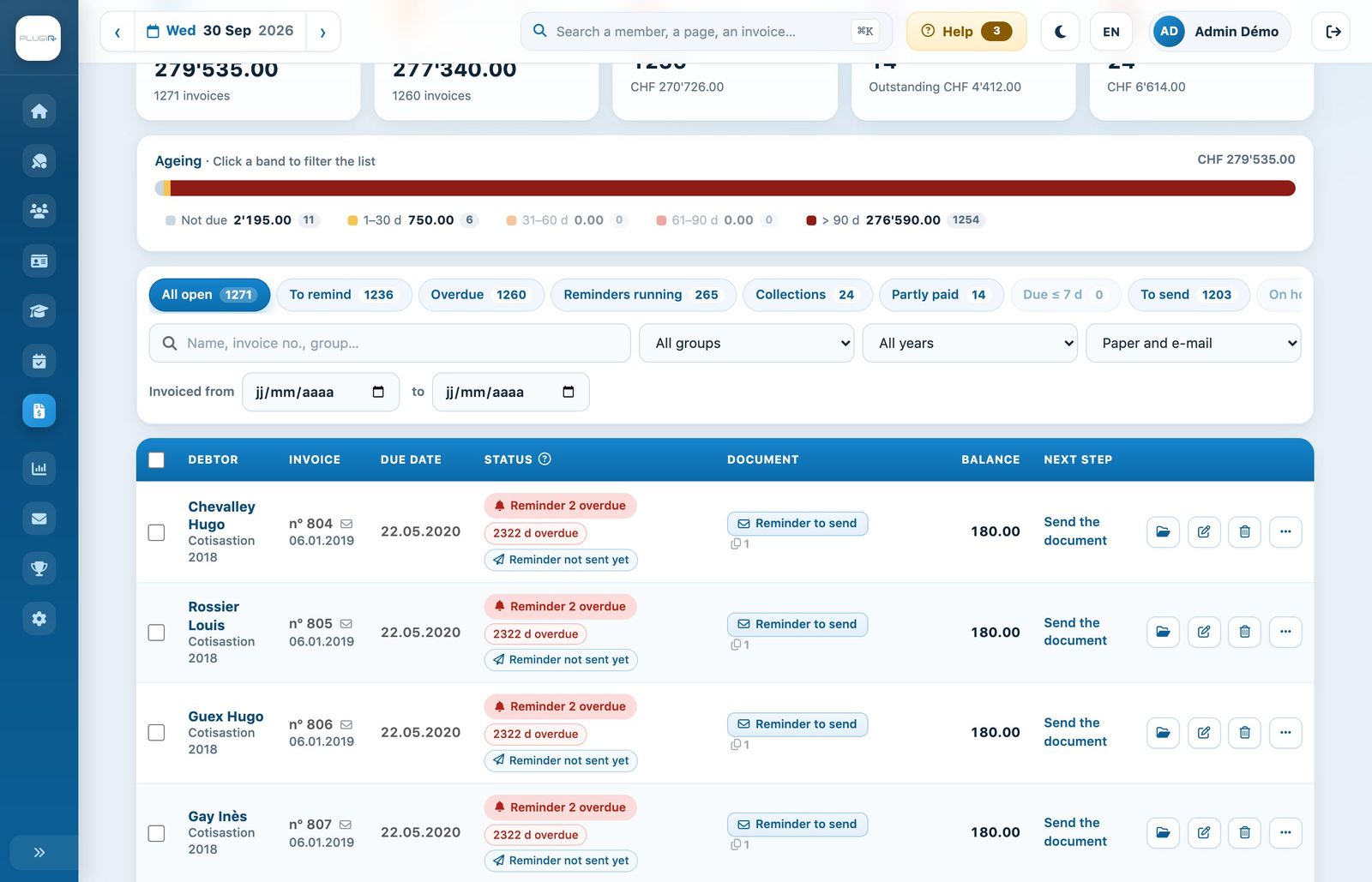Click the global search field

click(706, 32)
